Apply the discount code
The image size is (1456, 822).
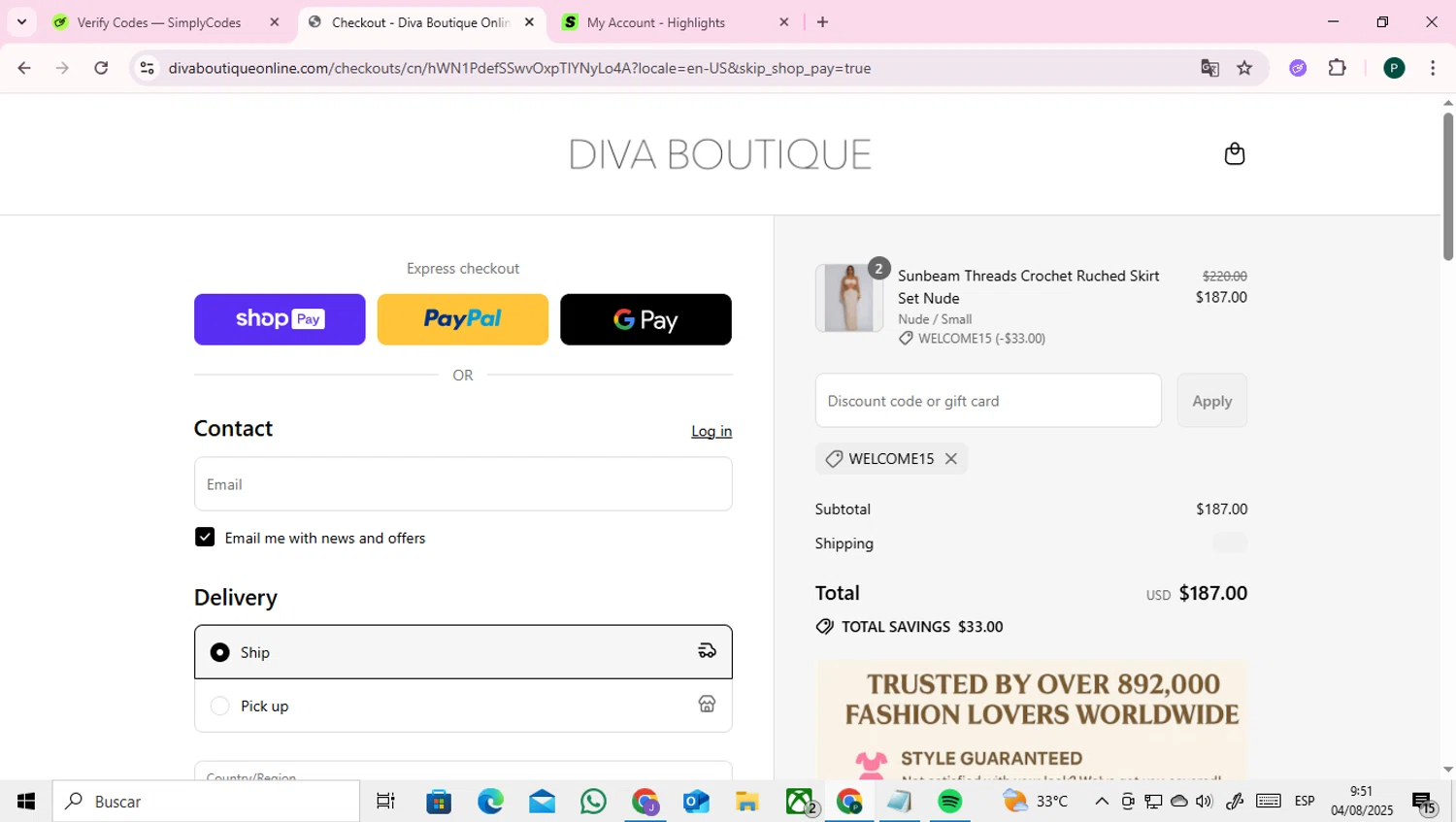click(x=1211, y=401)
